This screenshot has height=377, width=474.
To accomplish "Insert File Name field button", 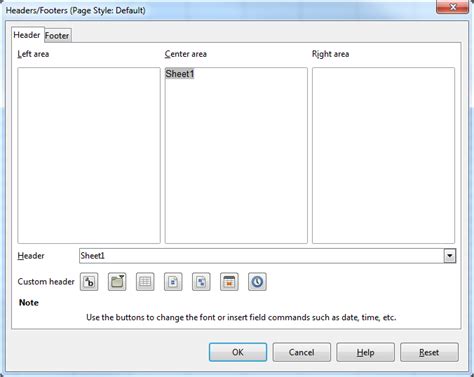I will pos(117,282).
